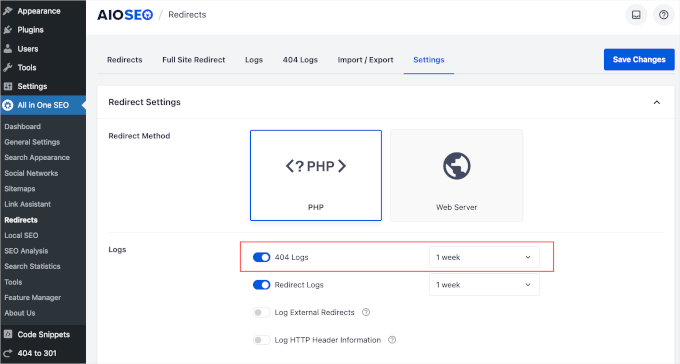
Task: Open Link Assistant submenu link
Action: [x=27, y=204]
